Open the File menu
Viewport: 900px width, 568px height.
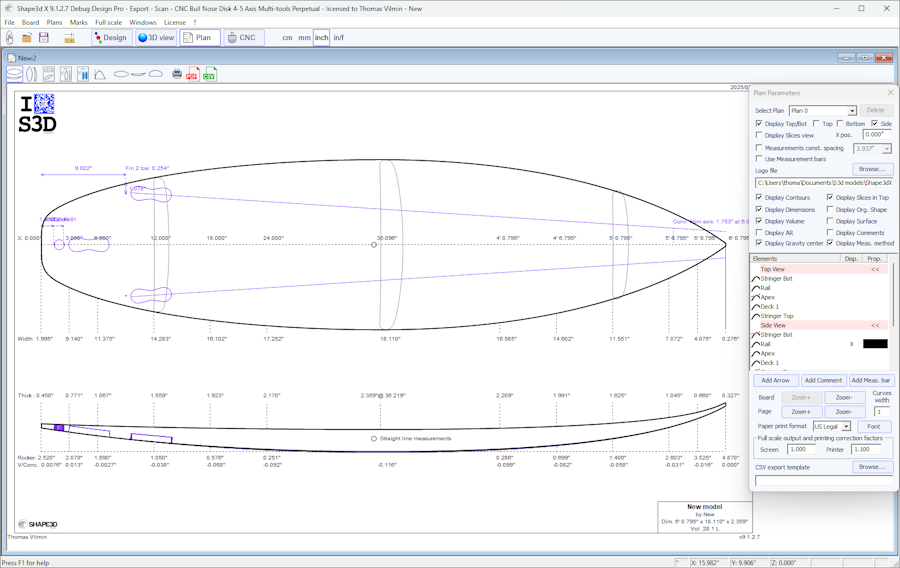10,22
